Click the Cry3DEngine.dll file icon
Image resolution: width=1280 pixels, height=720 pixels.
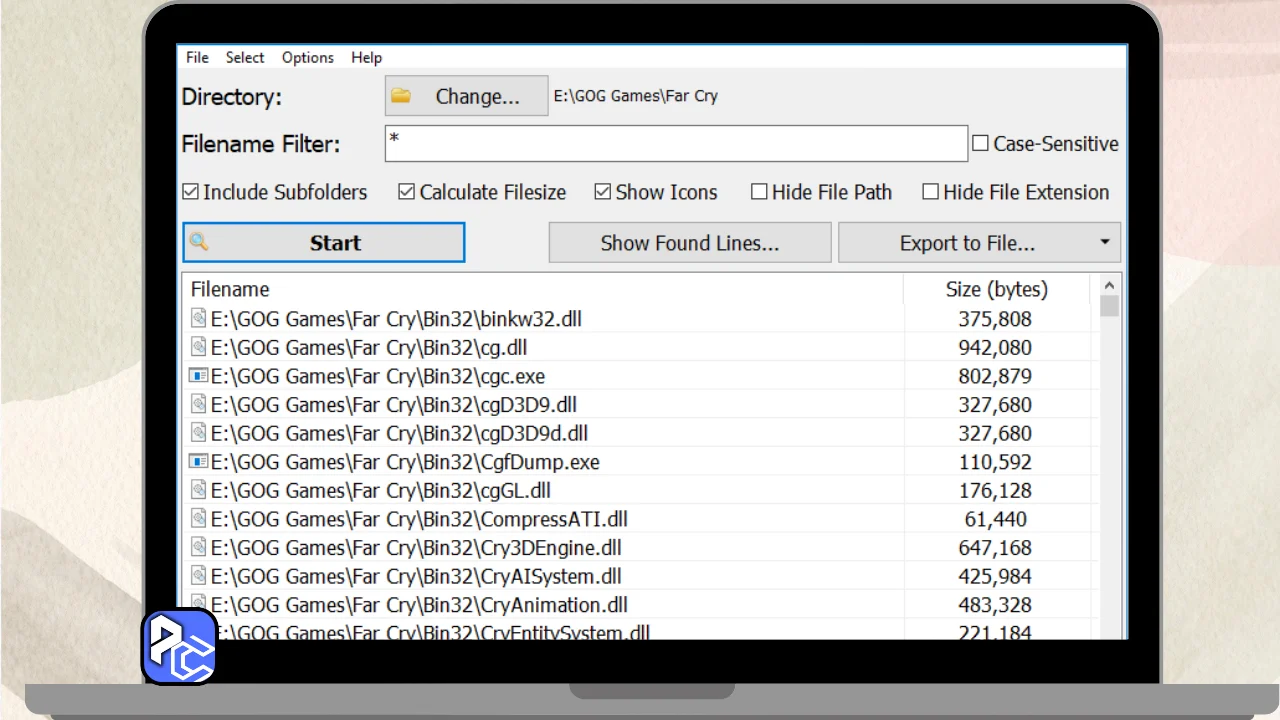click(198, 548)
